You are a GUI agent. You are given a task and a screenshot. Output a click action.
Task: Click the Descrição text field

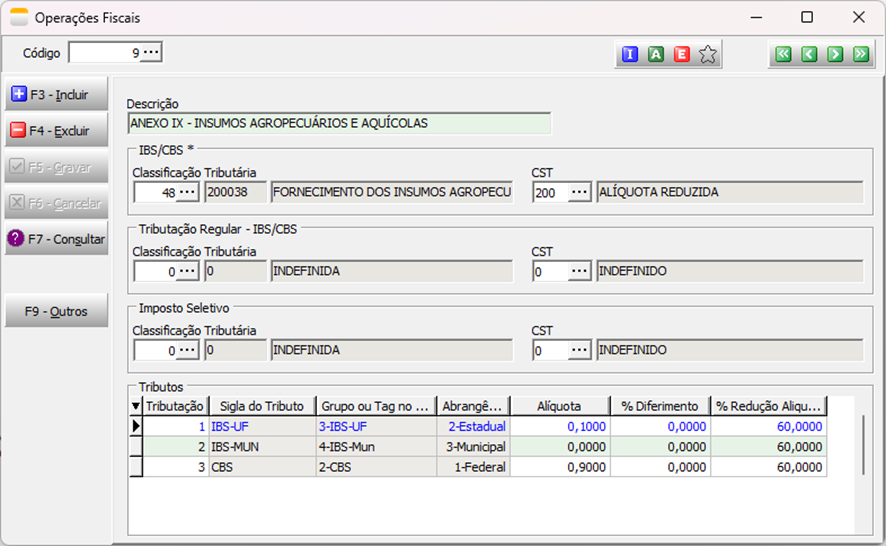(x=340, y=123)
